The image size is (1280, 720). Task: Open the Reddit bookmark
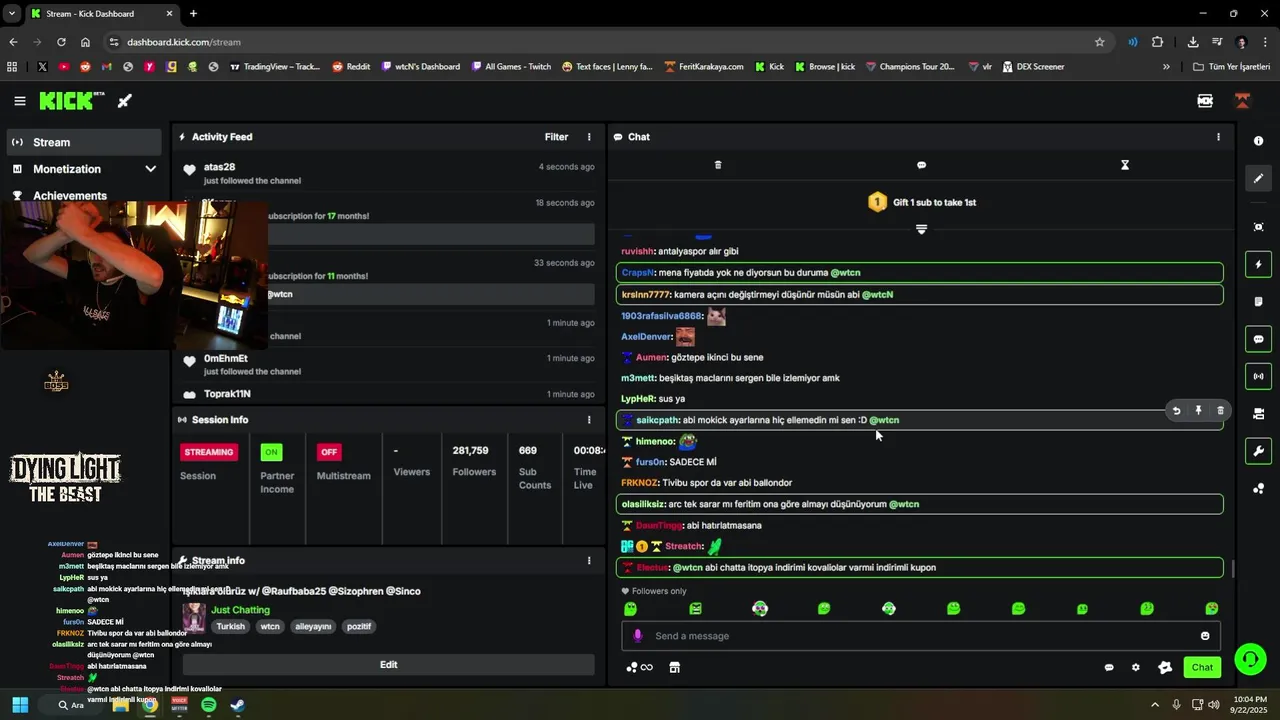[351, 67]
